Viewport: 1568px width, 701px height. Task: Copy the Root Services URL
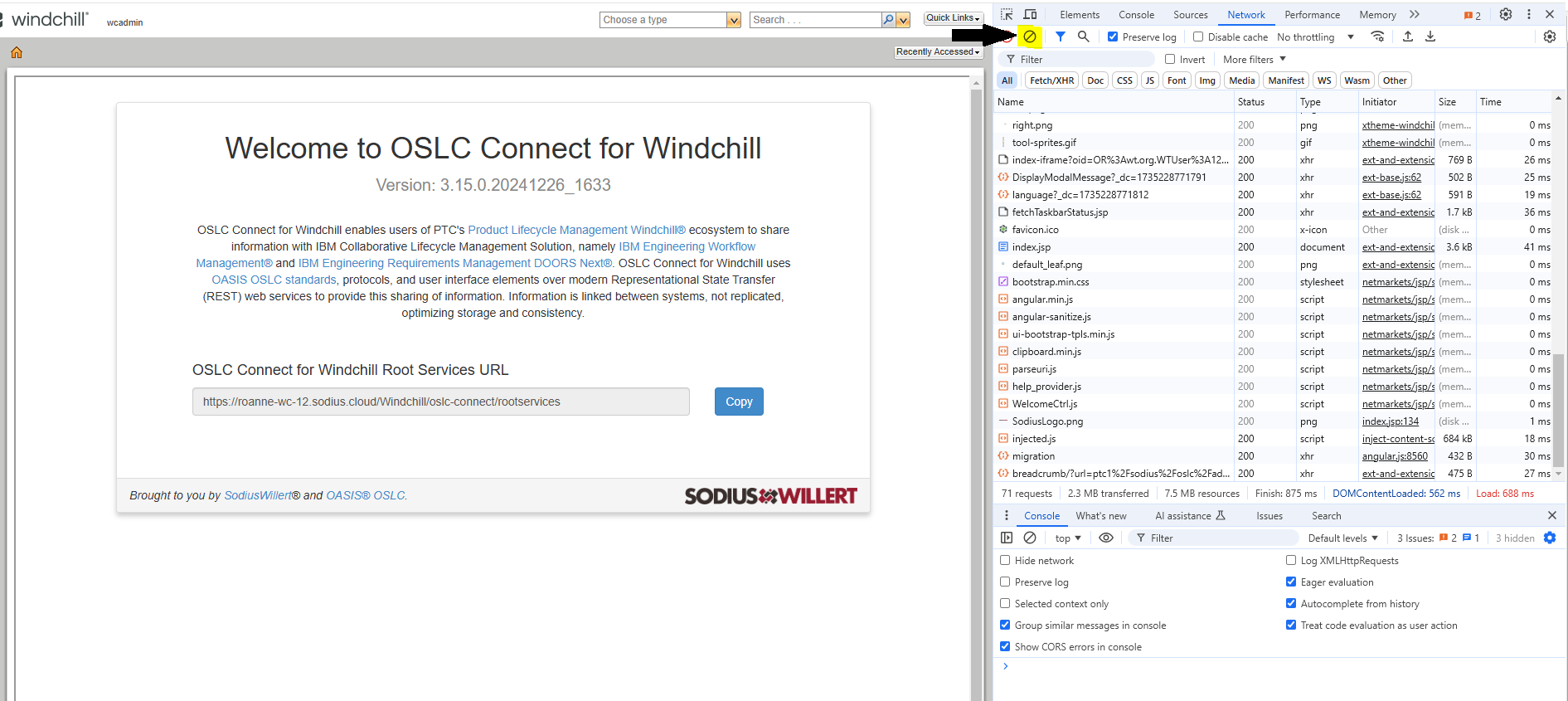739,402
